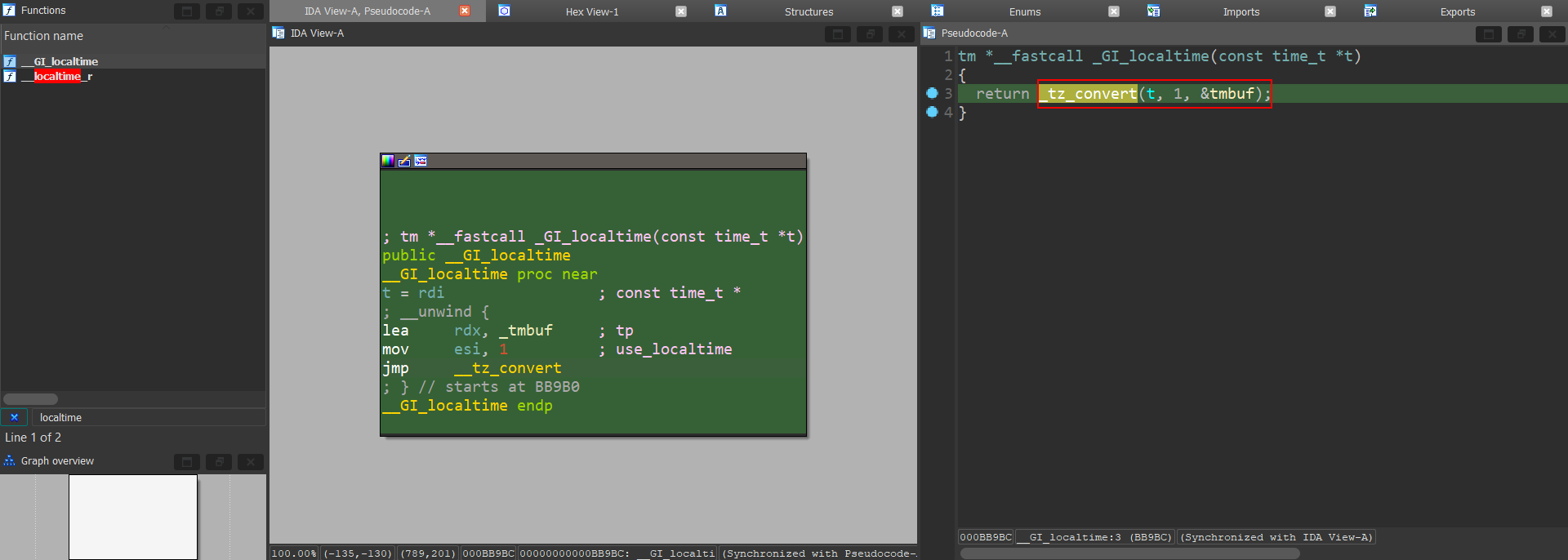This screenshot has height=560, width=1568.
Task: Toggle breakpoint dot on pseudocode line 3
Action: coord(932,93)
